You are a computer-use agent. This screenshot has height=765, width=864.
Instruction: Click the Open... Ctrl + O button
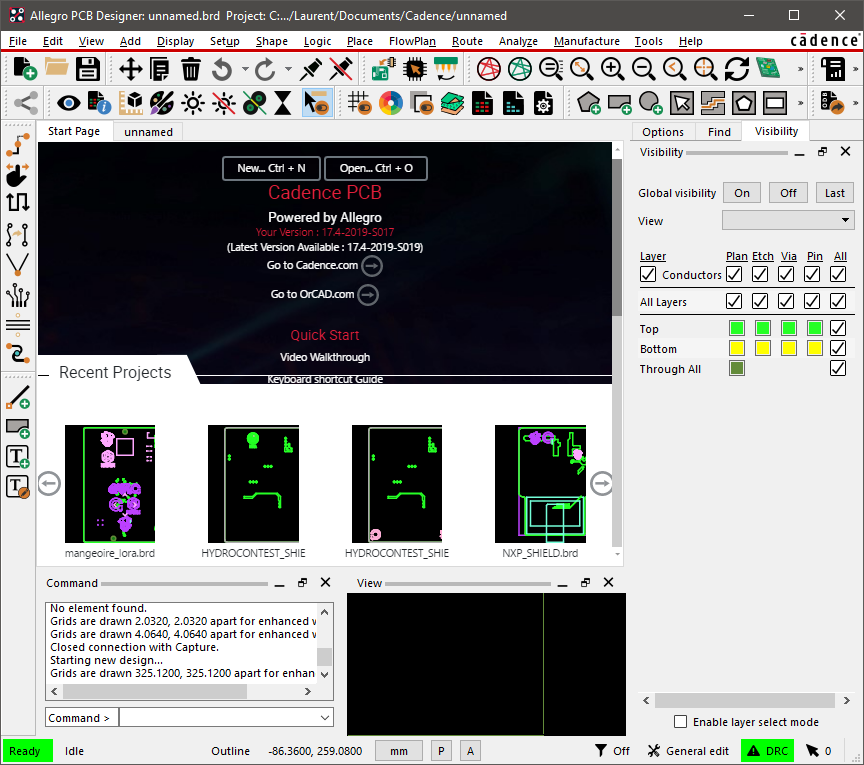pyautogui.click(x=376, y=168)
